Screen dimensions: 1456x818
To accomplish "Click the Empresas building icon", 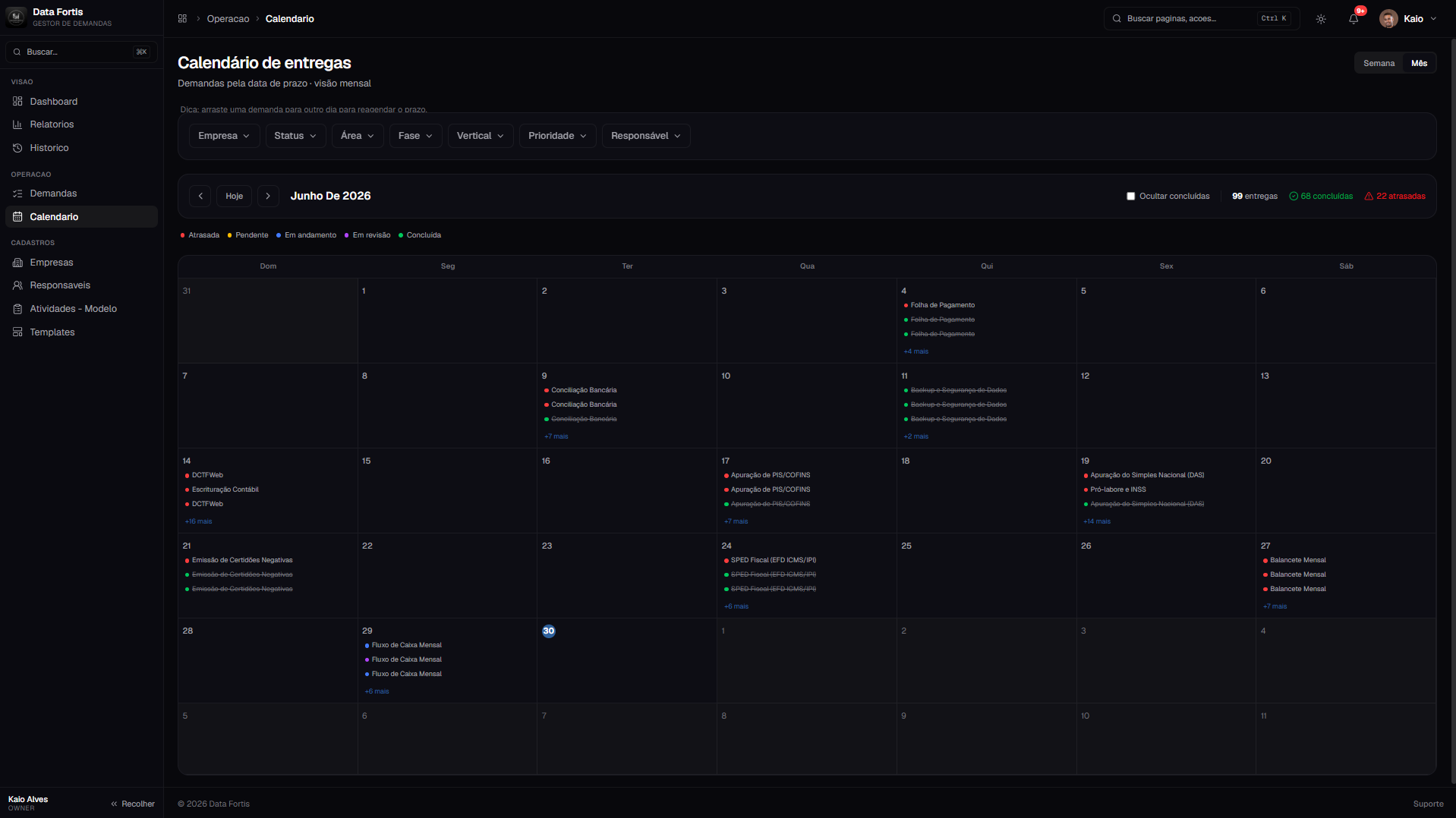I will pyautogui.click(x=17, y=263).
